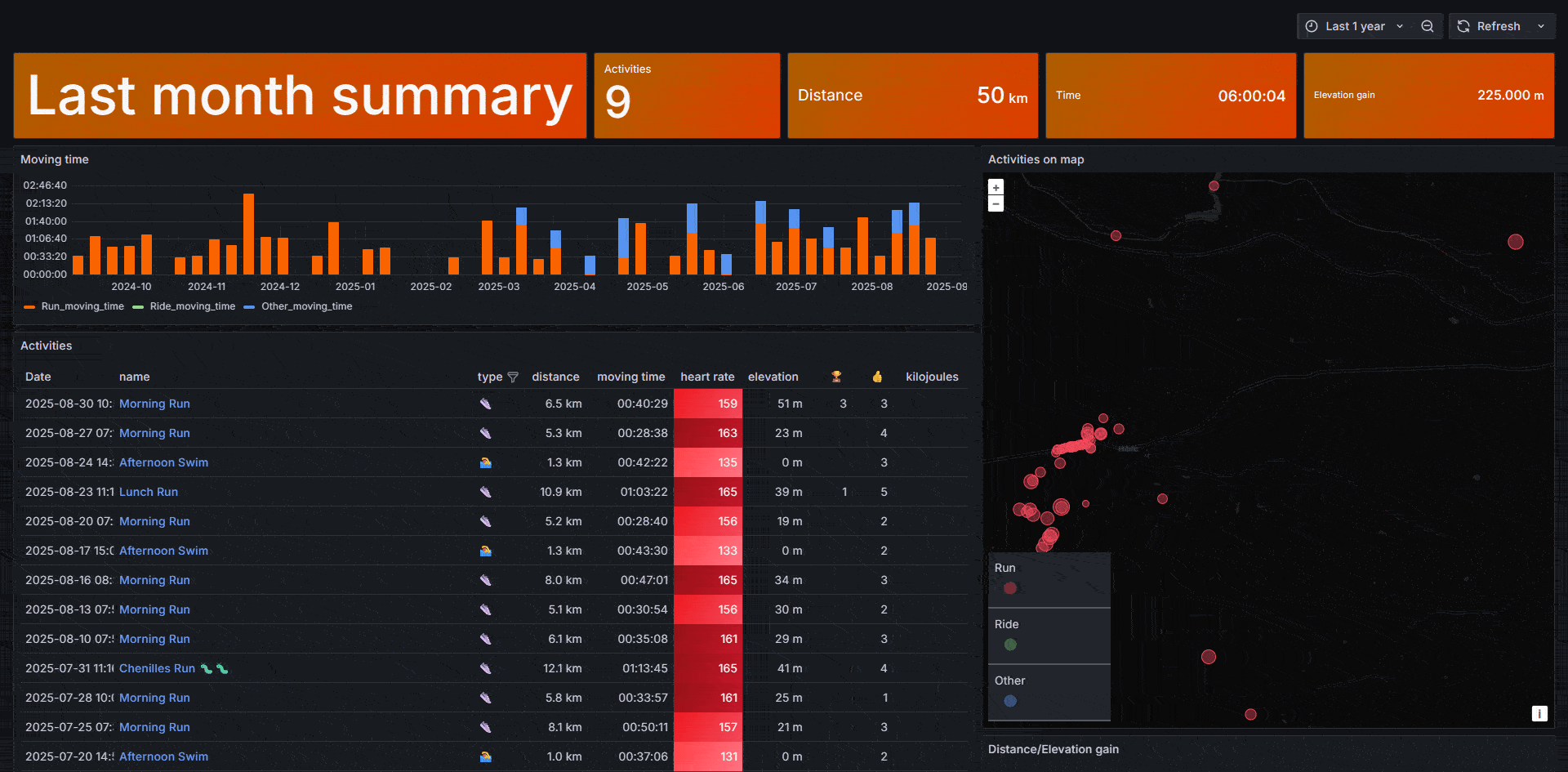This screenshot has width=1568, height=772.
Task: Click the run shoe icon for 2025-08-20 row
Action: (x=485, y=521)
